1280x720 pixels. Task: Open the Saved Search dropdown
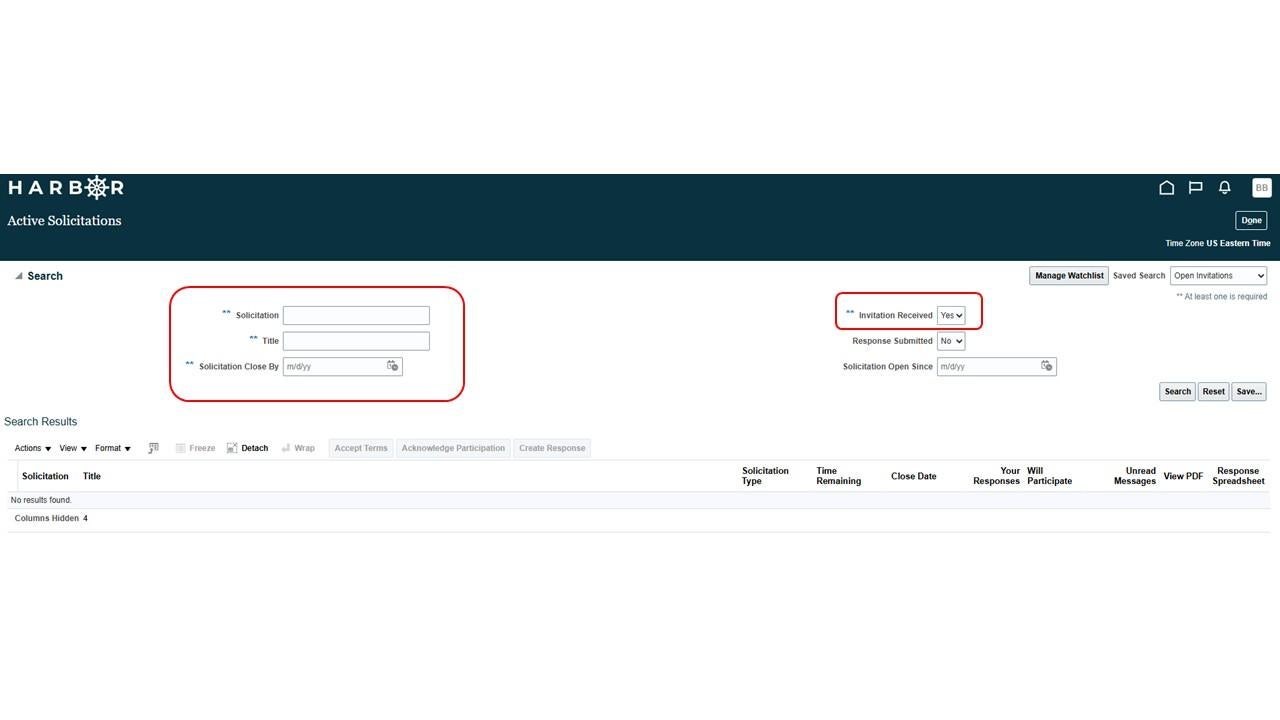click(x=1218, y=276)
